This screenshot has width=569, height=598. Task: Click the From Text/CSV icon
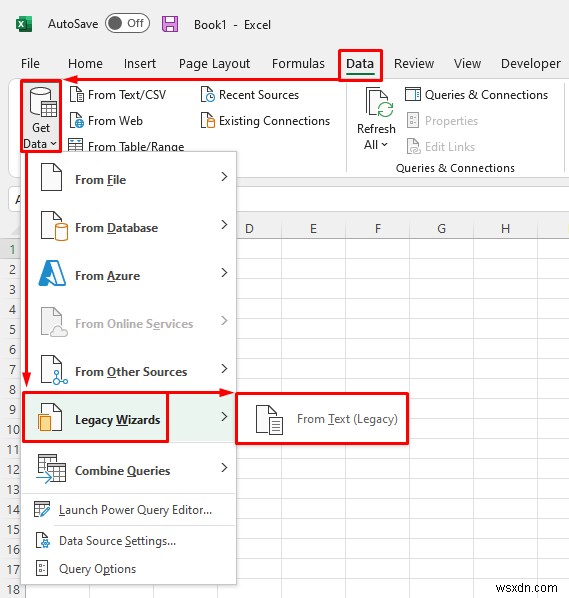click(77, 94)
